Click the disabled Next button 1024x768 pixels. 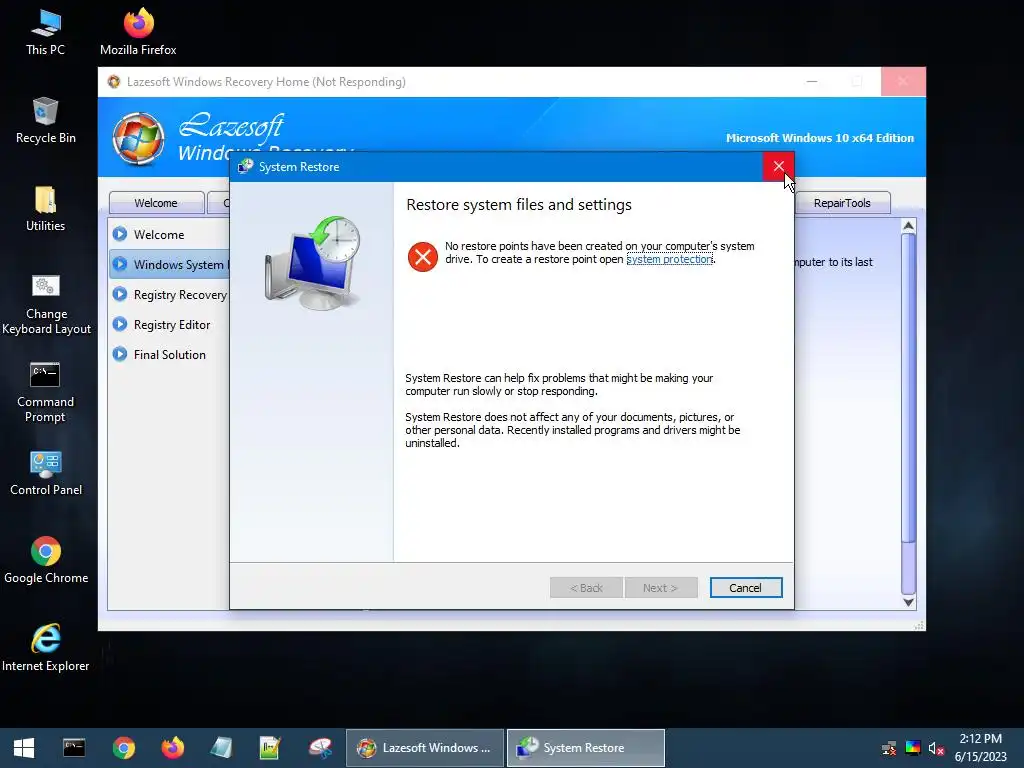click(660, 588)
